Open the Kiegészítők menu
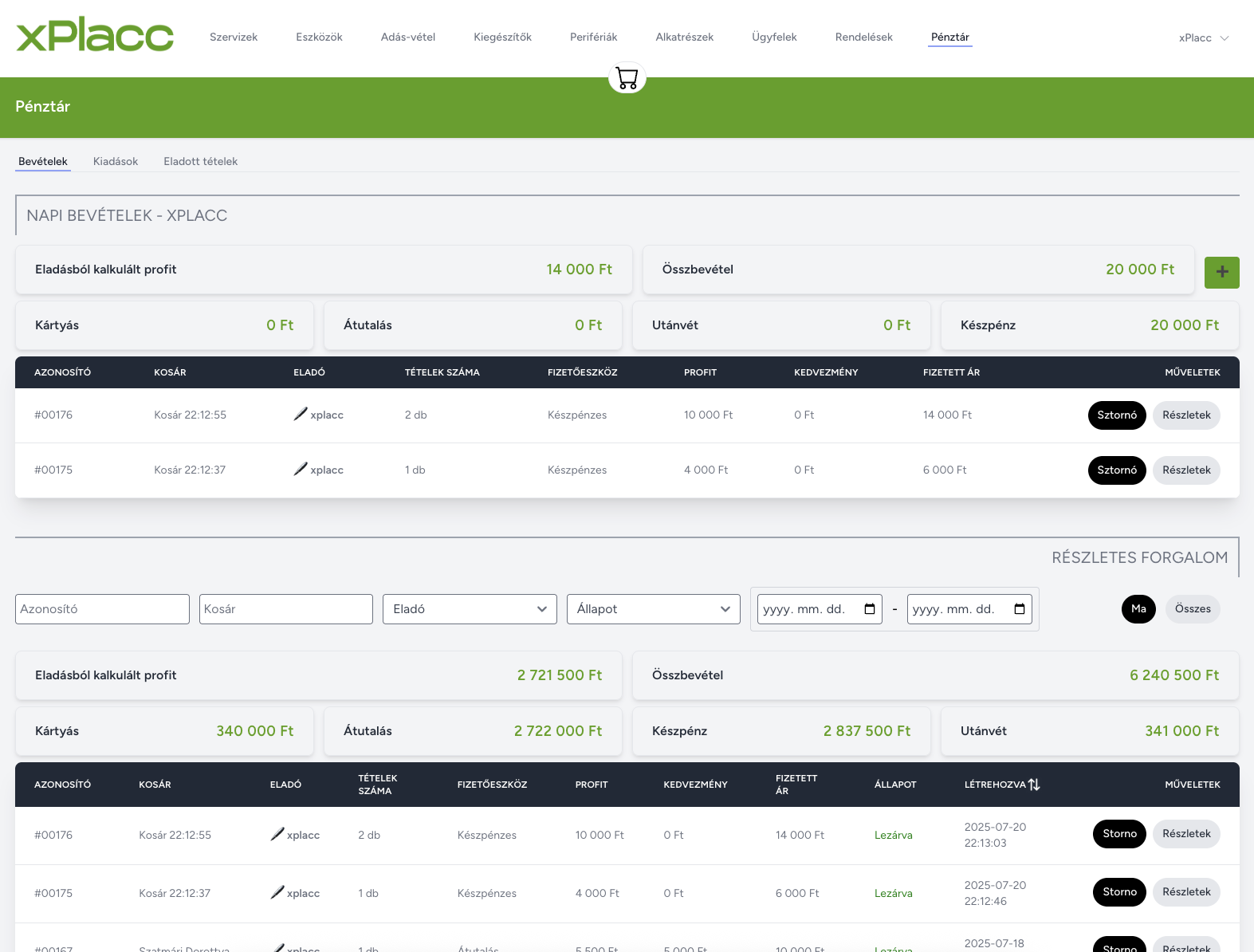The image size is (1254, 952). pyautogui.click(x=502, y=37)
